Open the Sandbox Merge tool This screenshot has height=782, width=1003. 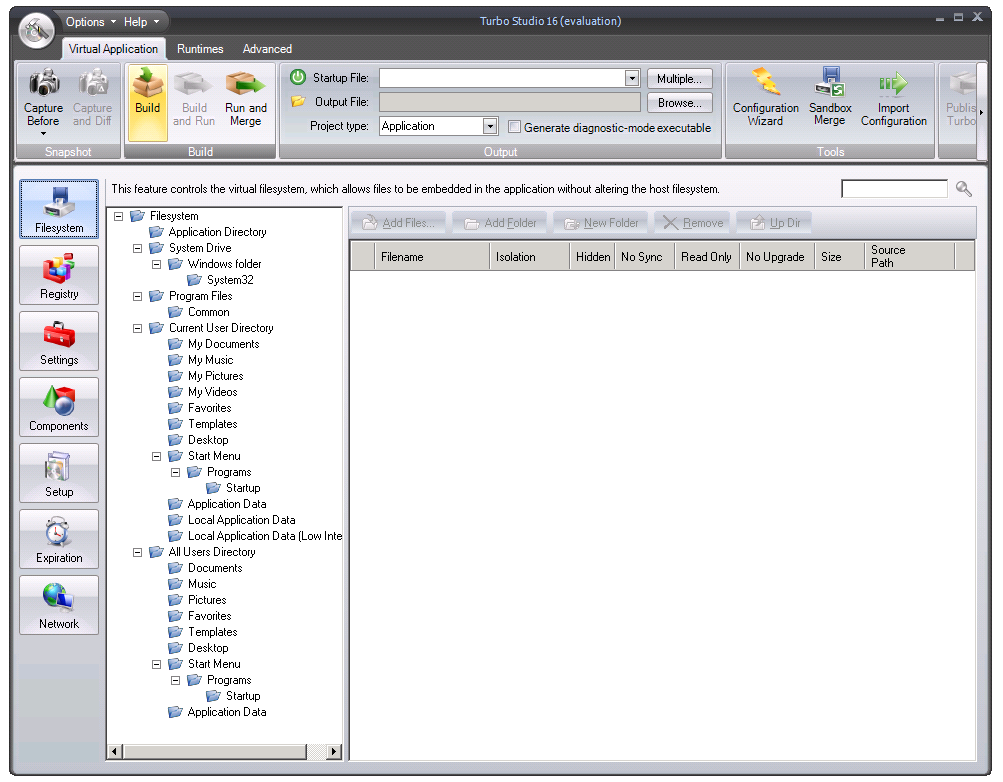[x=830, y=97]
